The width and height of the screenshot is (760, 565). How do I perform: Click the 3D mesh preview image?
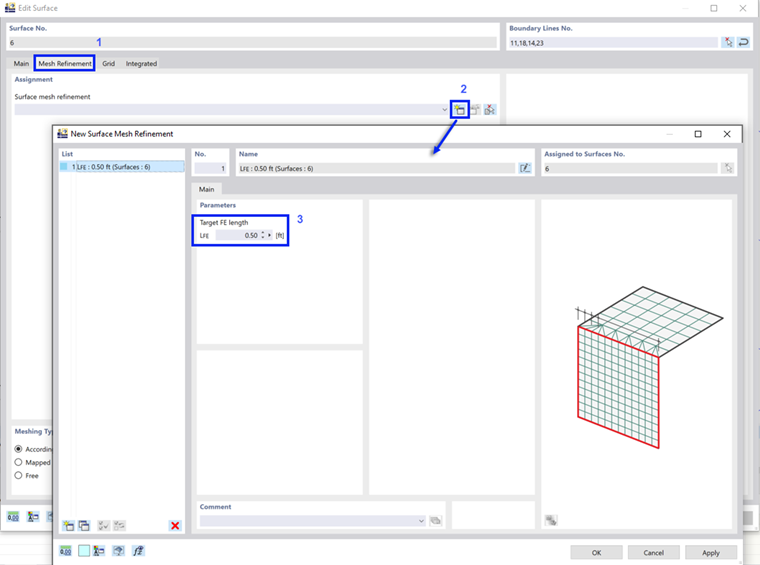pyautogui.click(x=649, y=367)
